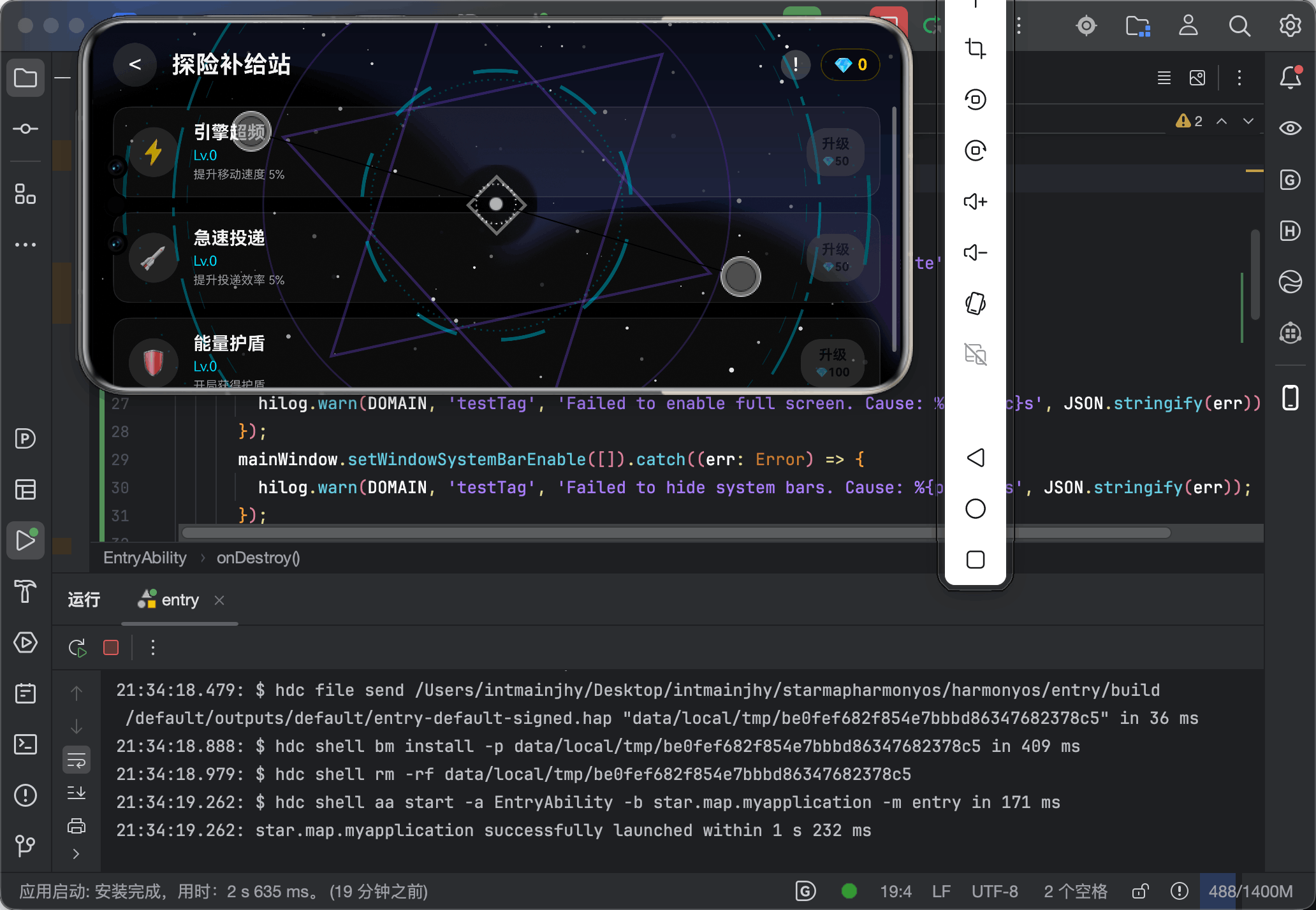Open run toolbar more options menu

(153, 648)
